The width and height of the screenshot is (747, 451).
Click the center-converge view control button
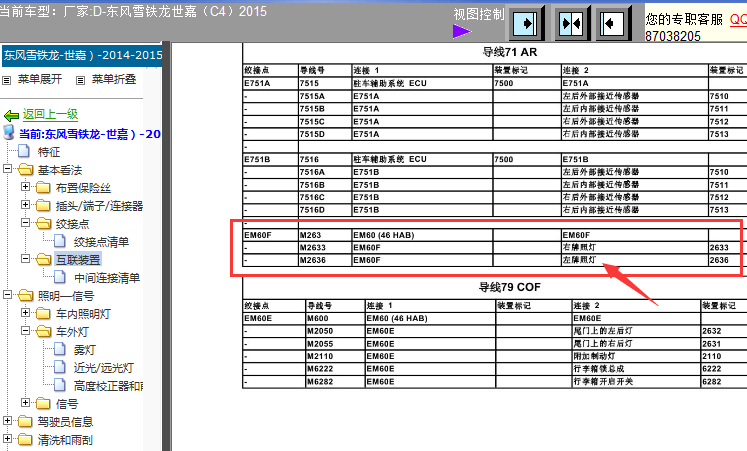coord(571,23)
